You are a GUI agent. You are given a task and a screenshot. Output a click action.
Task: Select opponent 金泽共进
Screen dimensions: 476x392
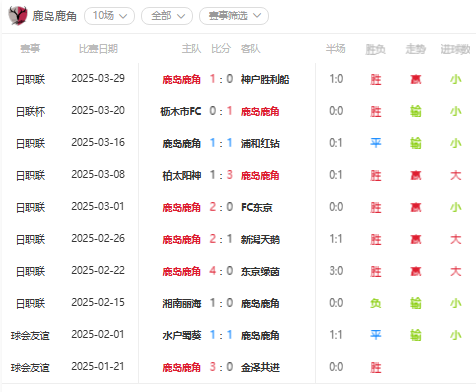click(260, 367)
